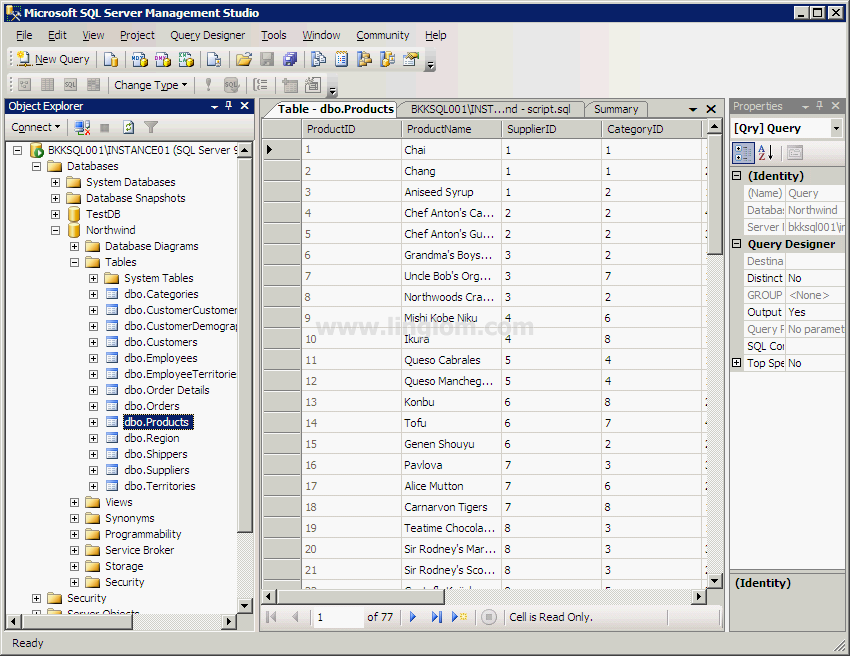
Task: Open the Community menu
Action: pos(383,35)
